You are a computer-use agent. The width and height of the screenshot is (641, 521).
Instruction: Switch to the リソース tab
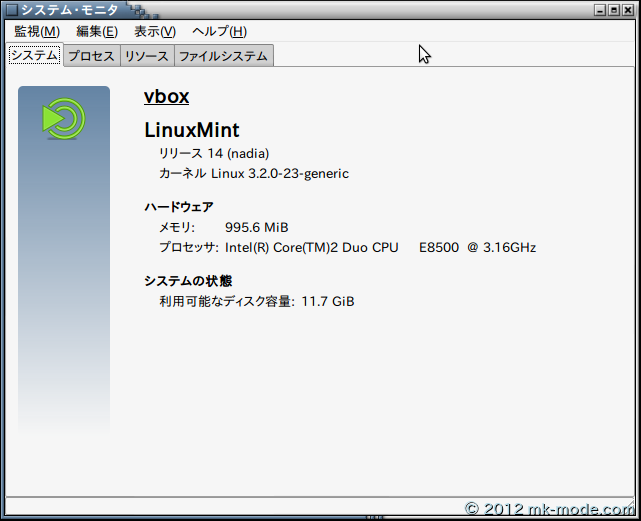pos(147,56)
